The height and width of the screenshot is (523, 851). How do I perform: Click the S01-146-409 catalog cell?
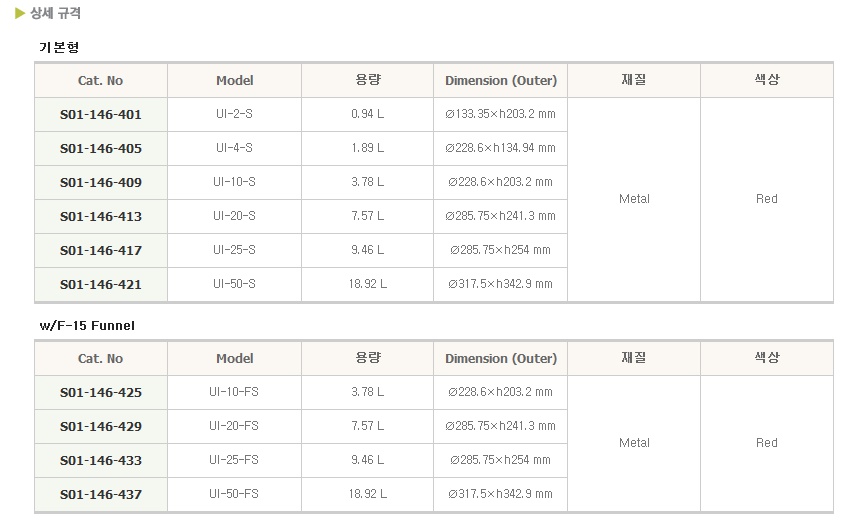pos(101,183)
